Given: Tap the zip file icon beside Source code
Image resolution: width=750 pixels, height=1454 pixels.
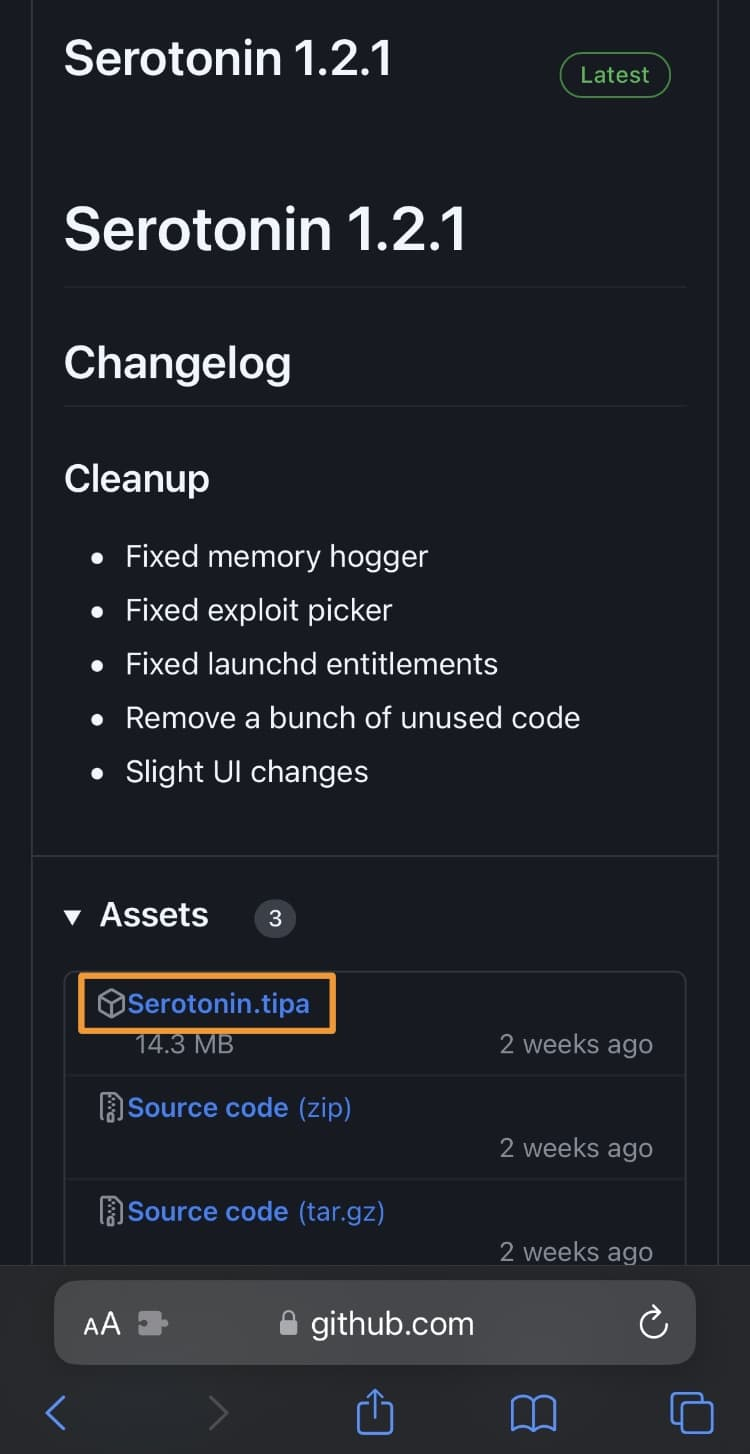Looking at the screenshot, I should click(111, 1107).
